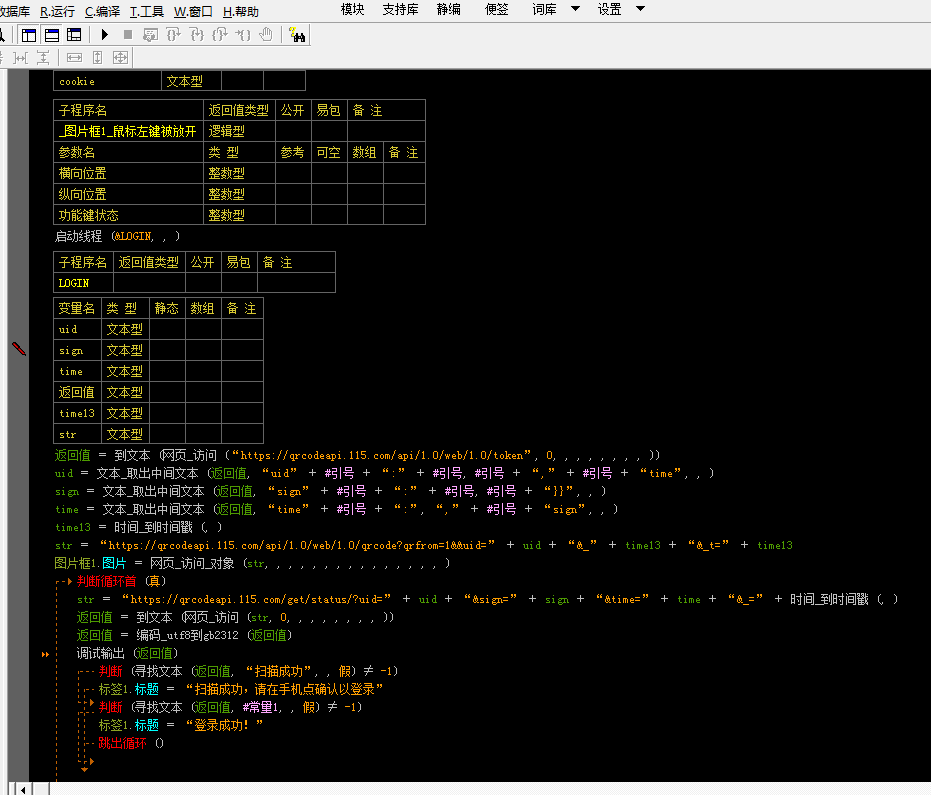Click the Run (play) toolbar button
The height and width of the screenshot is (795, 931).
pyautogui.click(x=105, y=35)
